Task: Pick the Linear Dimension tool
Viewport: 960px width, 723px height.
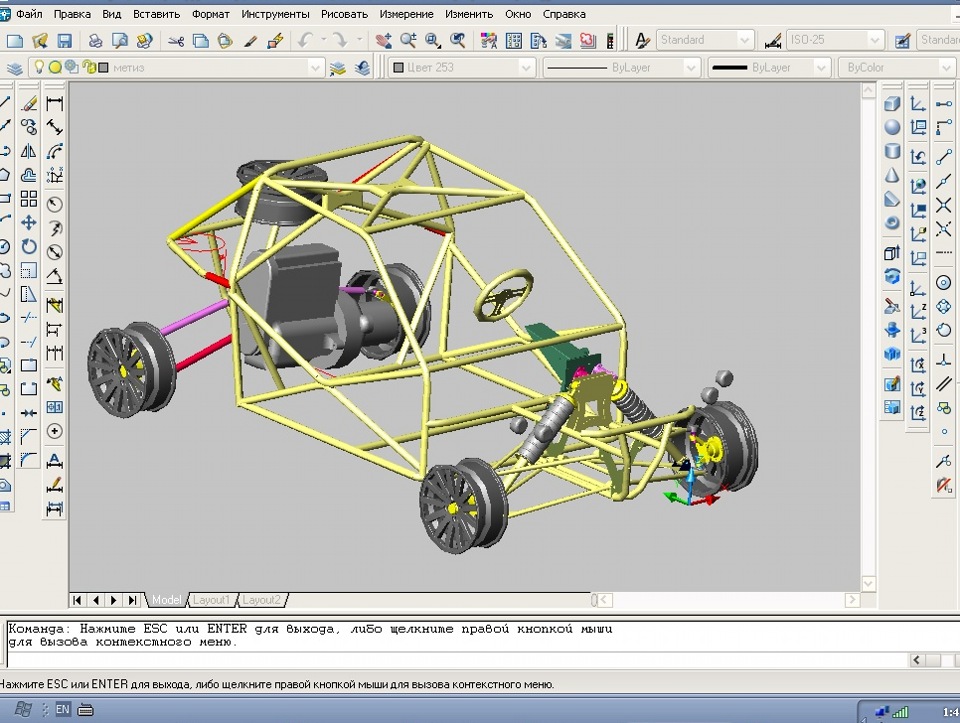Action: [55, 104]
